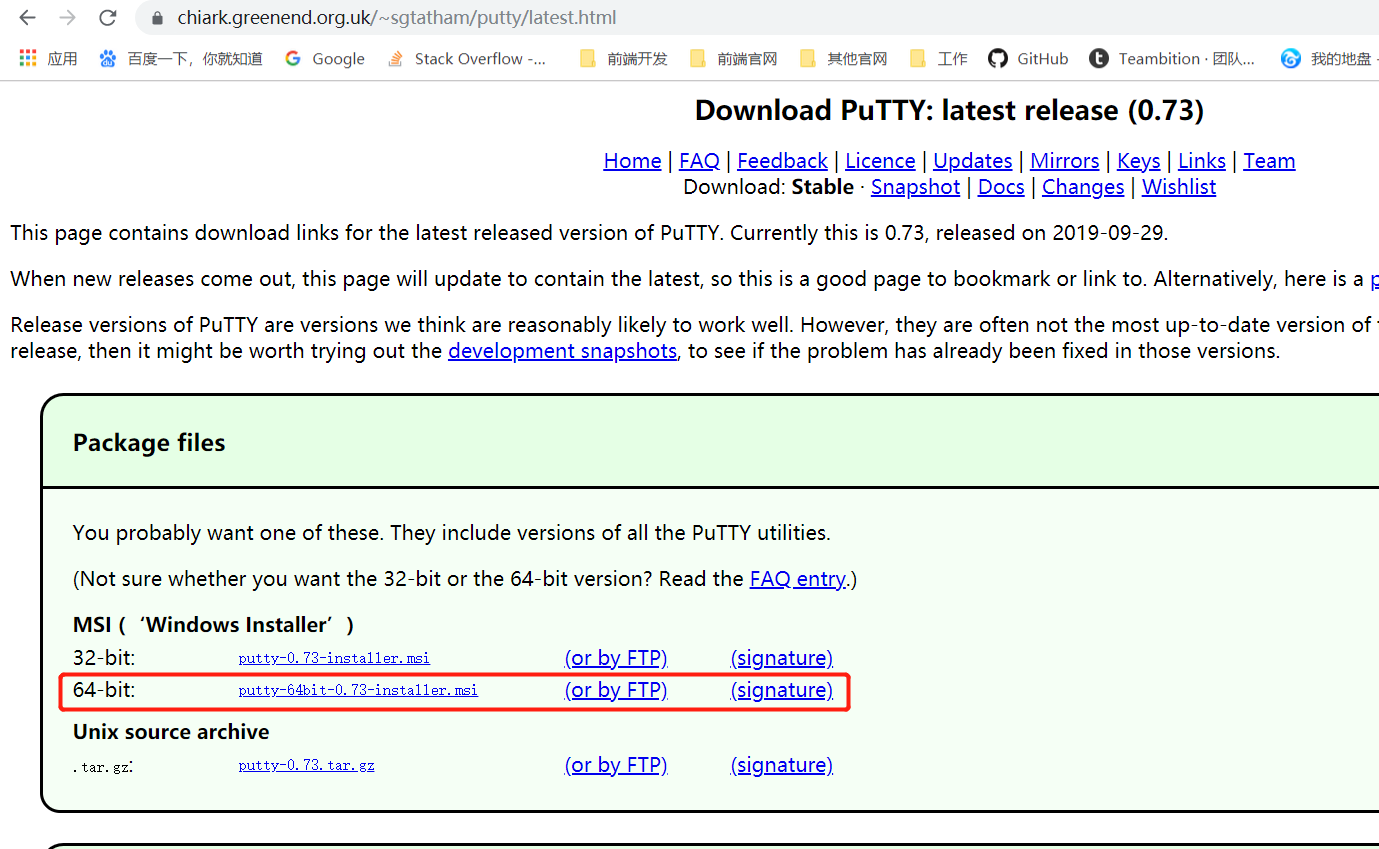Screen dimensions: 1379x849
Task: Open 32-bit row's (signature) link
Action: click(x=782, y=658)
